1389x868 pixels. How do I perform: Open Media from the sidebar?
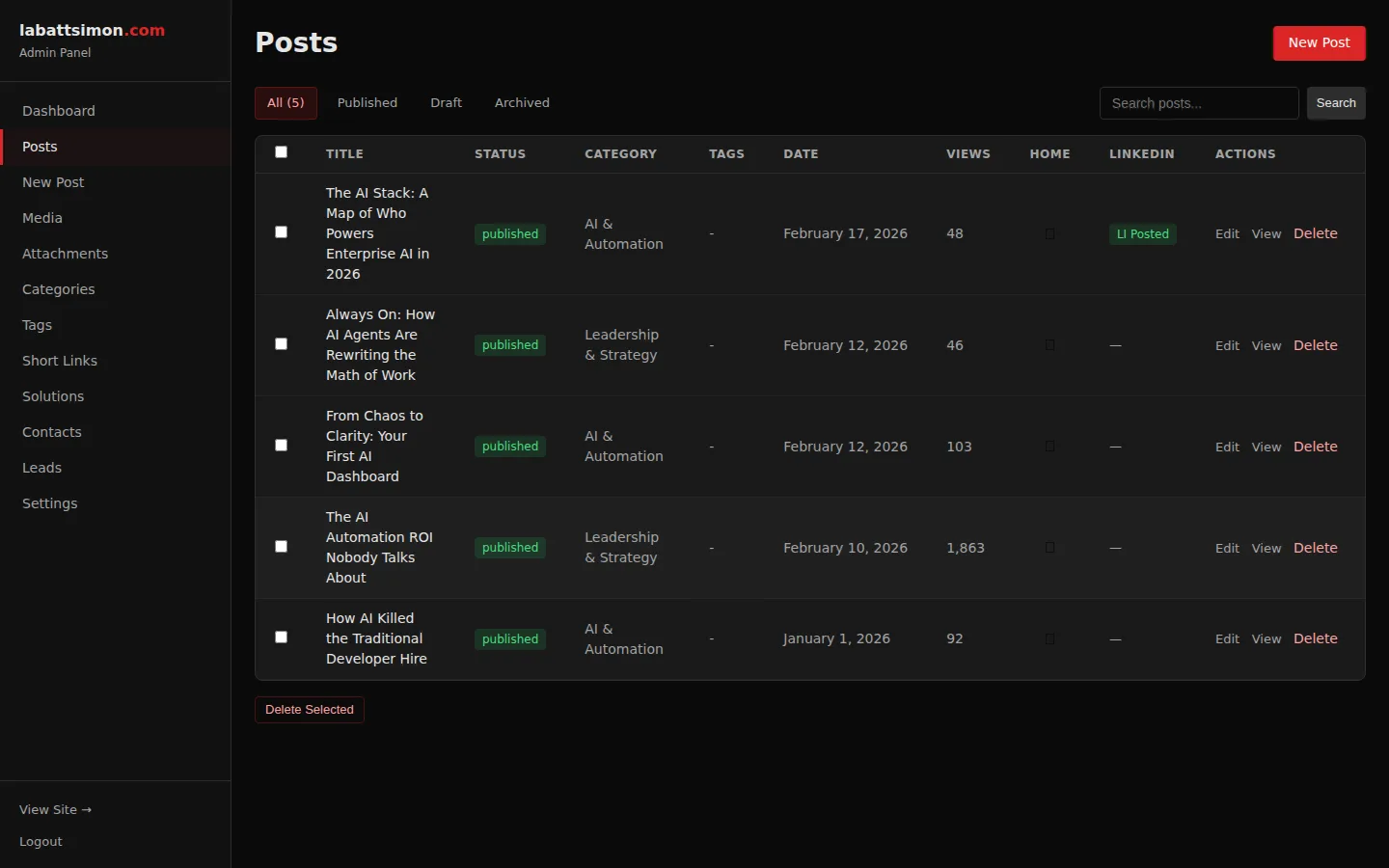(41, 217)
